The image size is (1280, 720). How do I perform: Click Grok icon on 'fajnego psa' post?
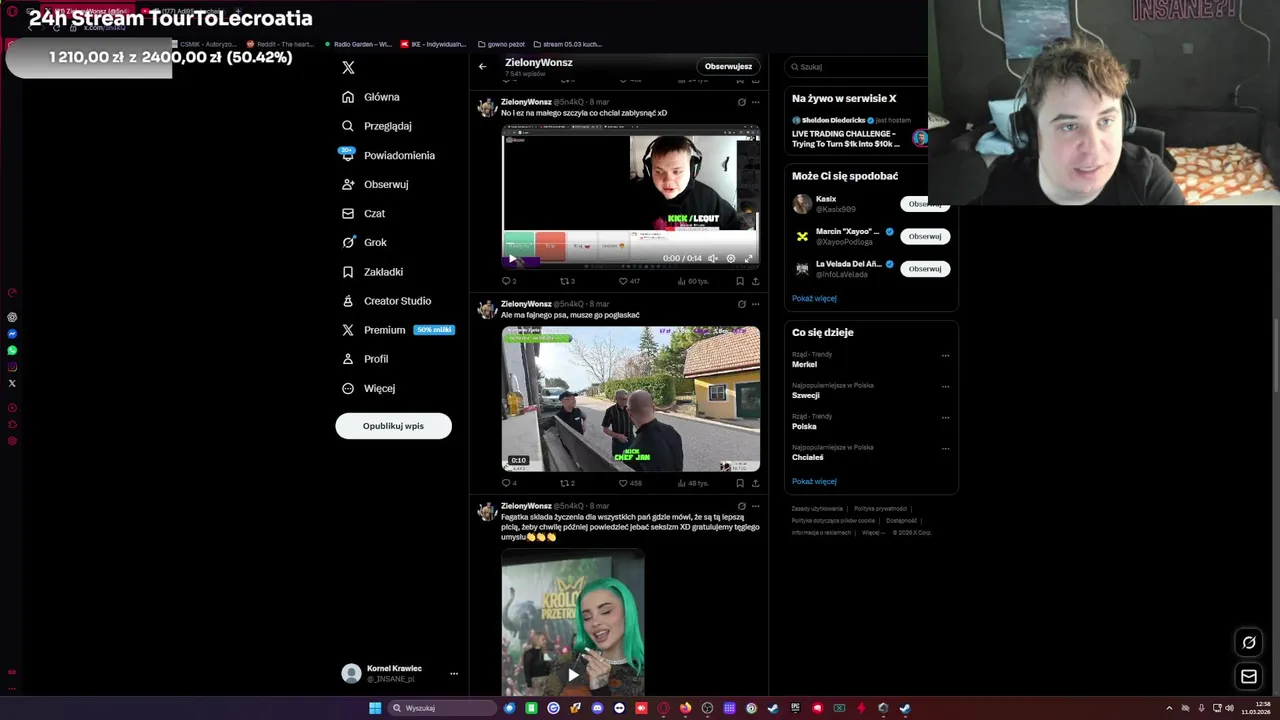pos(741,304)
